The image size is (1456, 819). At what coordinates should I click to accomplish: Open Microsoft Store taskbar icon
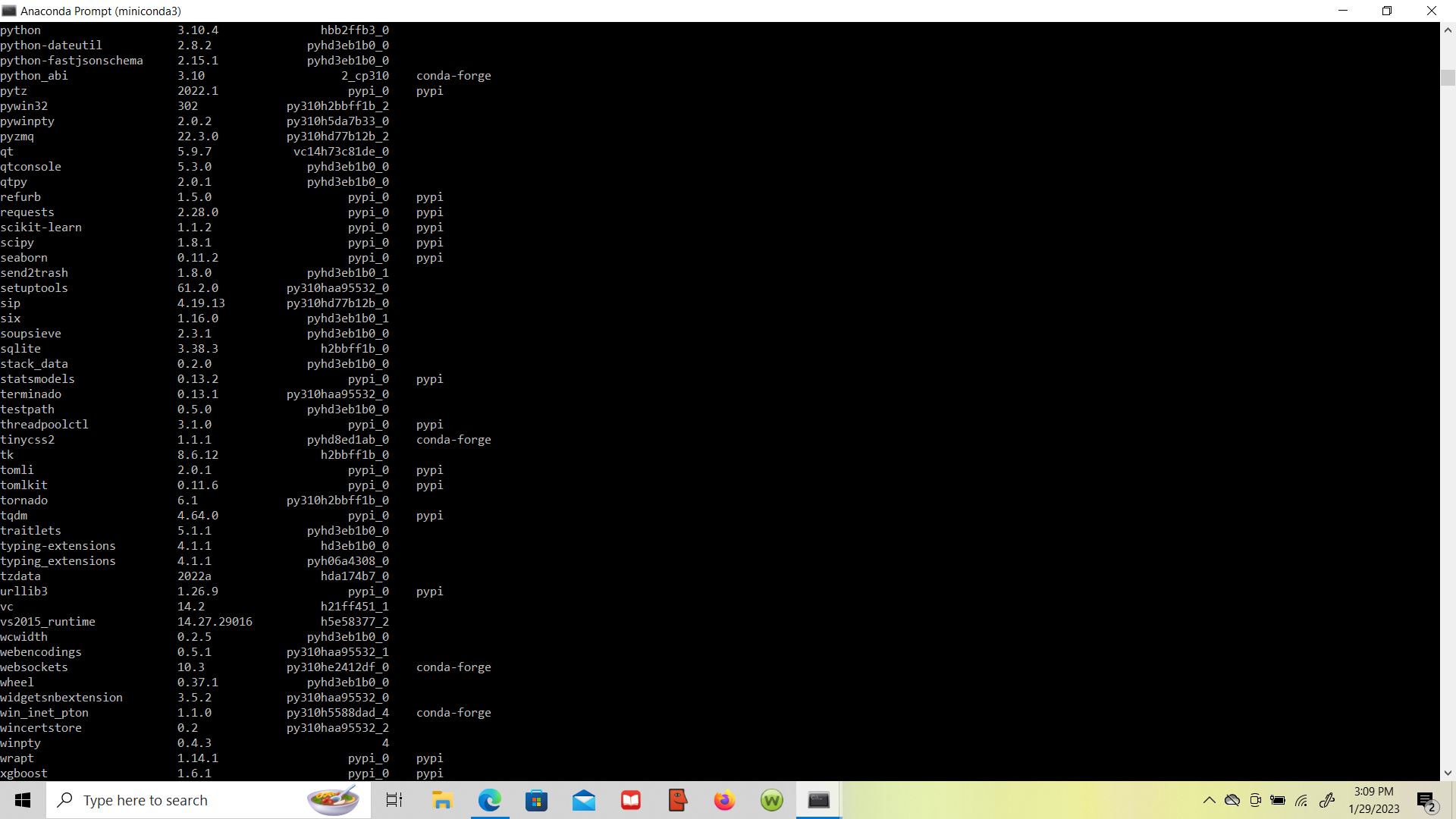coord(537,800)
